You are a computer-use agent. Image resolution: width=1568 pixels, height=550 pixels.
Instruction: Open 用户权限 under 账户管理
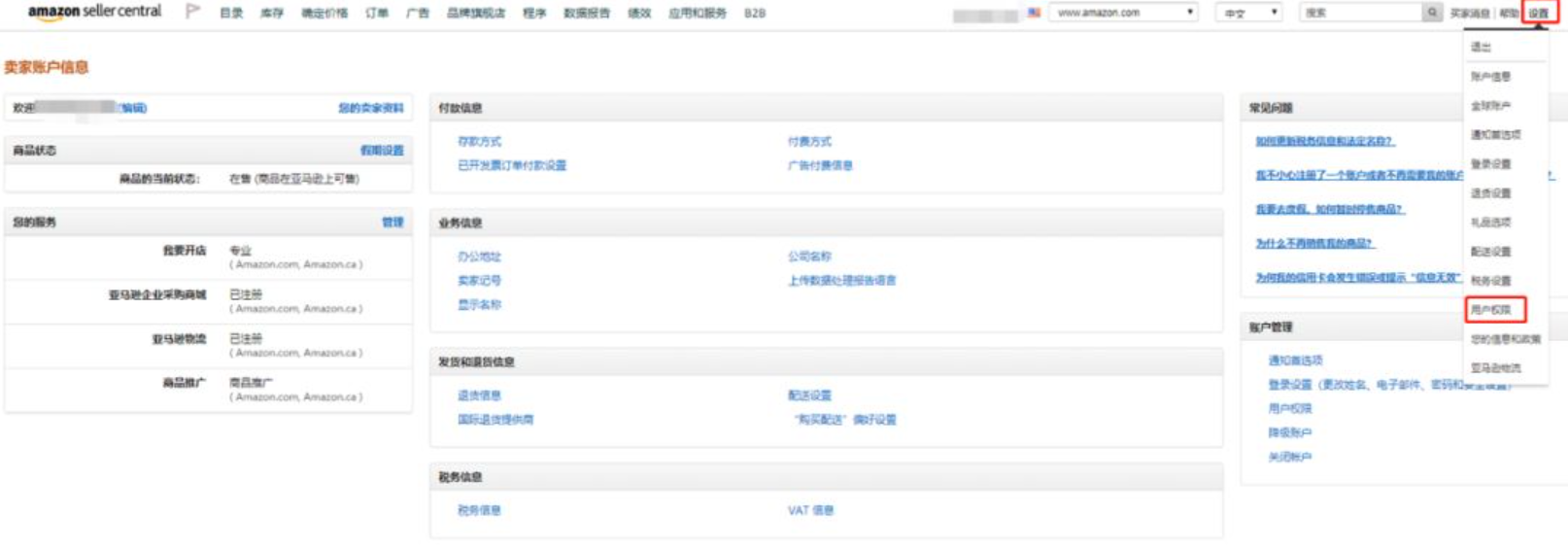(1289, 409)
